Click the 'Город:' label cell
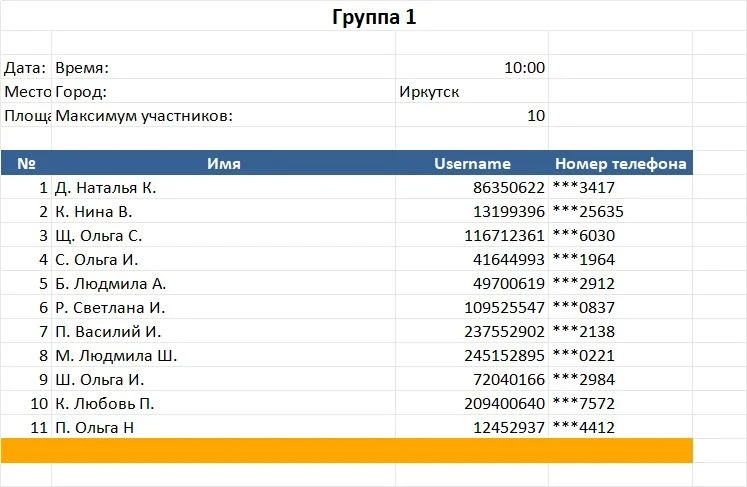 pyautogui.click(x=223, y=91)
